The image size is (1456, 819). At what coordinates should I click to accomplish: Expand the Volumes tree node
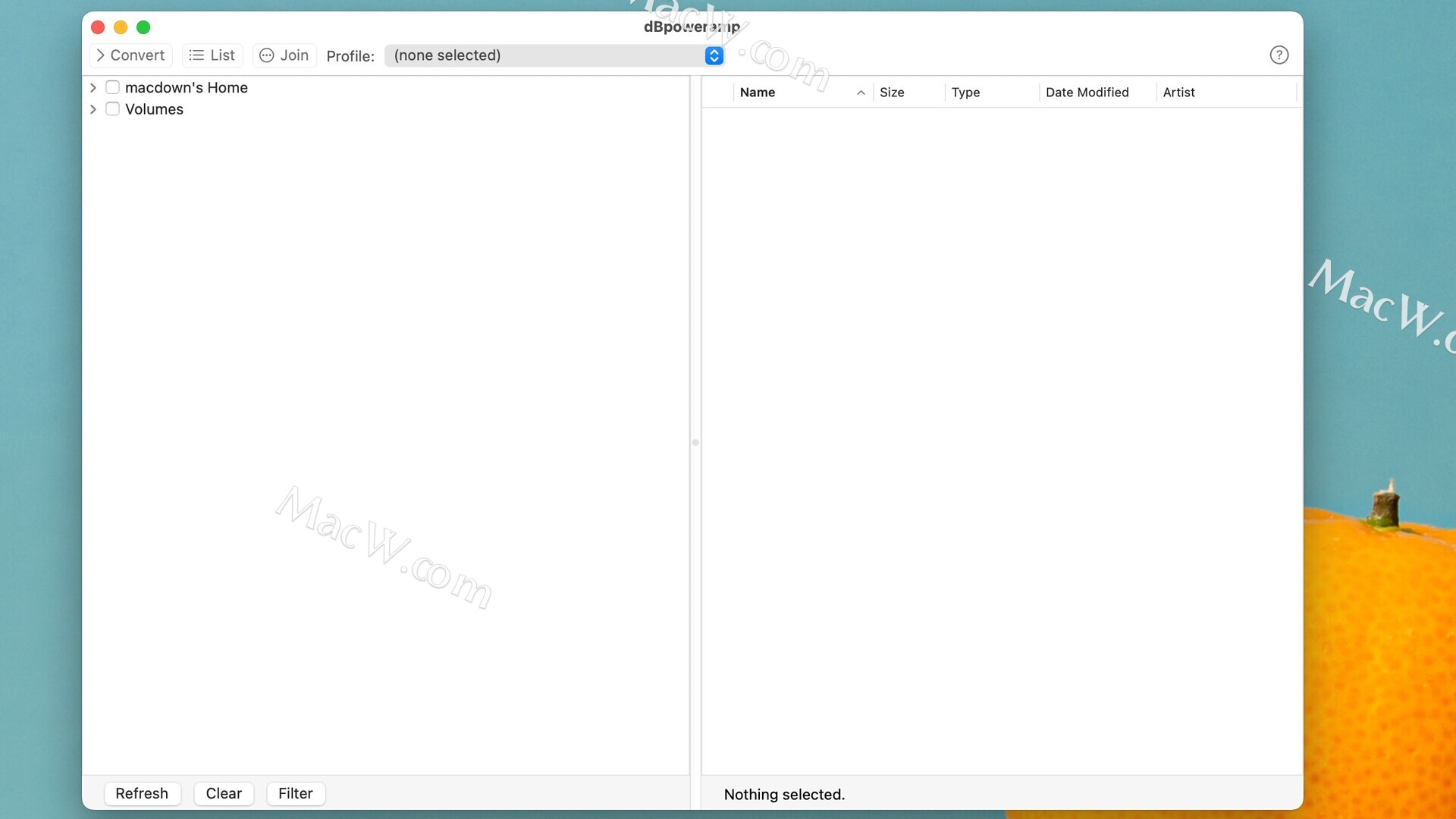coord(93,109)
